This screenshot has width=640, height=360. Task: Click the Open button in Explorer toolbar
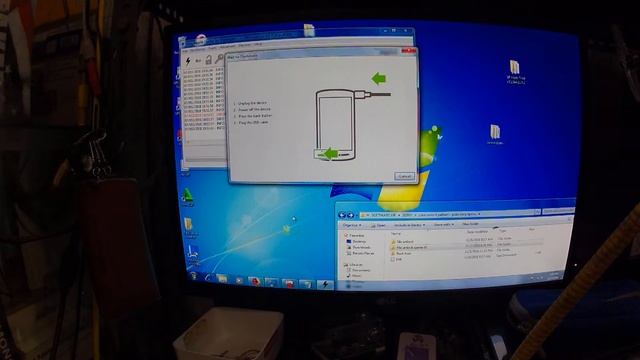(x=379, y=225)
